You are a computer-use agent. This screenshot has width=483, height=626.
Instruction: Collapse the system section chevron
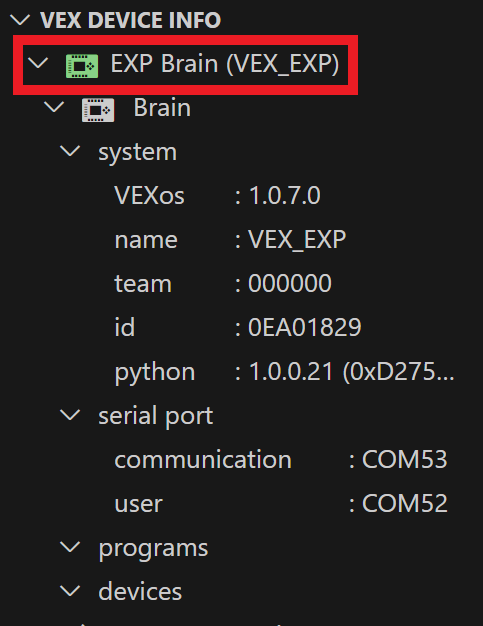coord(70,151)
